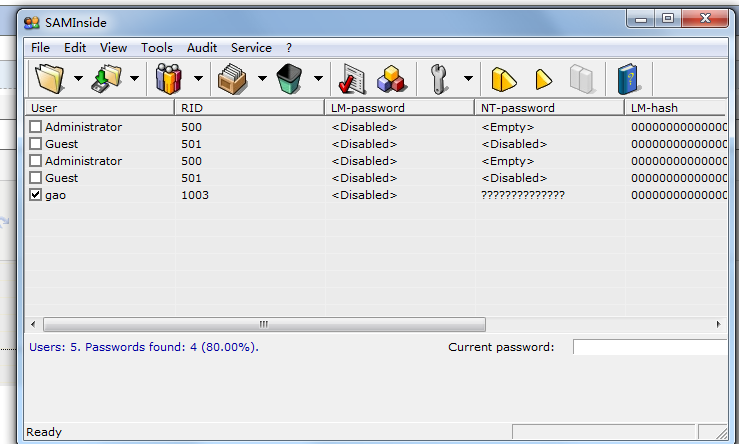Expand dropdown arrow beside export box icon
This screenshot has height=444, width=739.
click(x=262, y=78)
